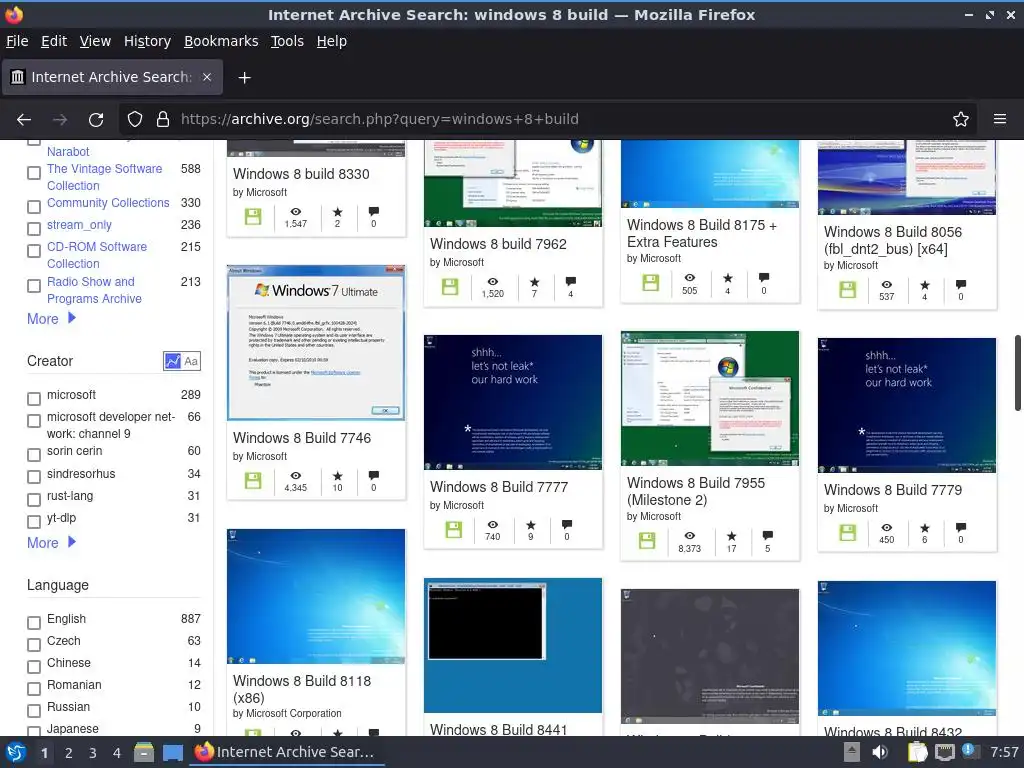1024x768 pixels.
Task: Click the Windows 8 Build 8441 command prompt thumbnail
Action: 513,645
